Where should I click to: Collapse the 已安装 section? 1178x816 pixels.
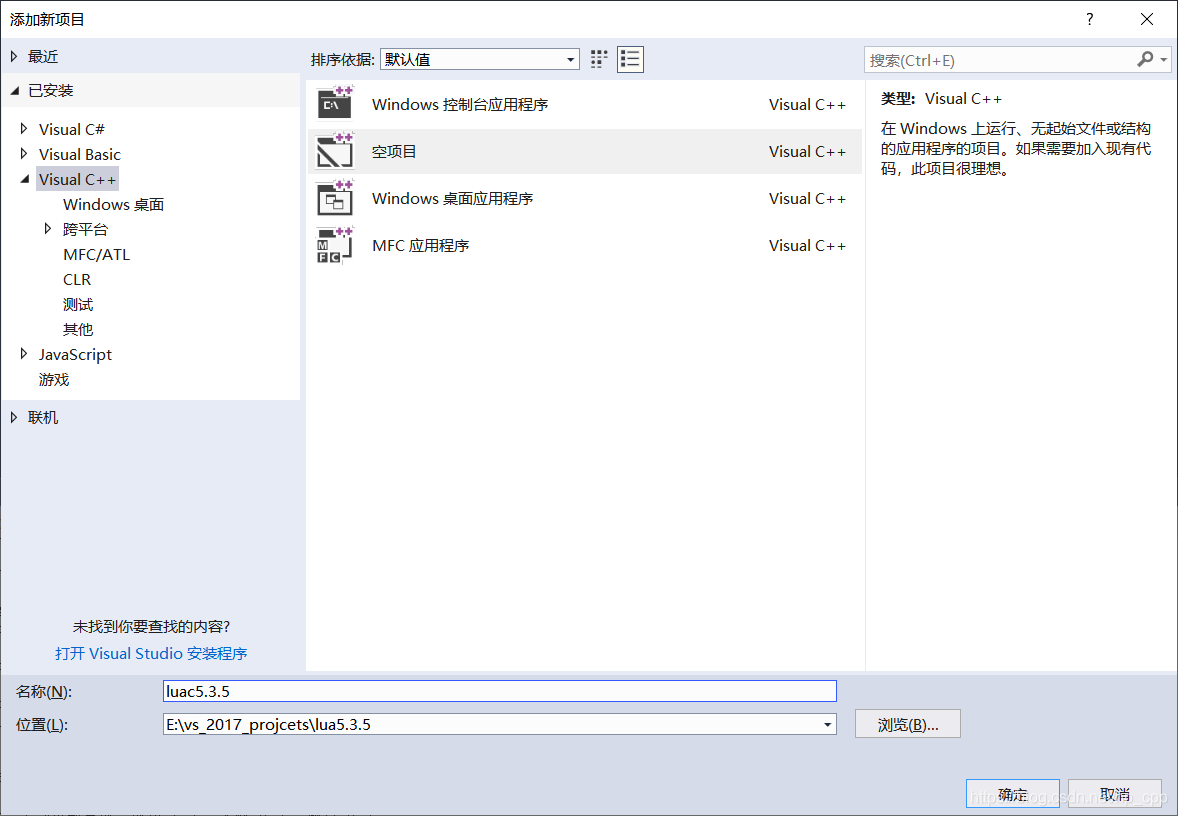coord(14,91)
